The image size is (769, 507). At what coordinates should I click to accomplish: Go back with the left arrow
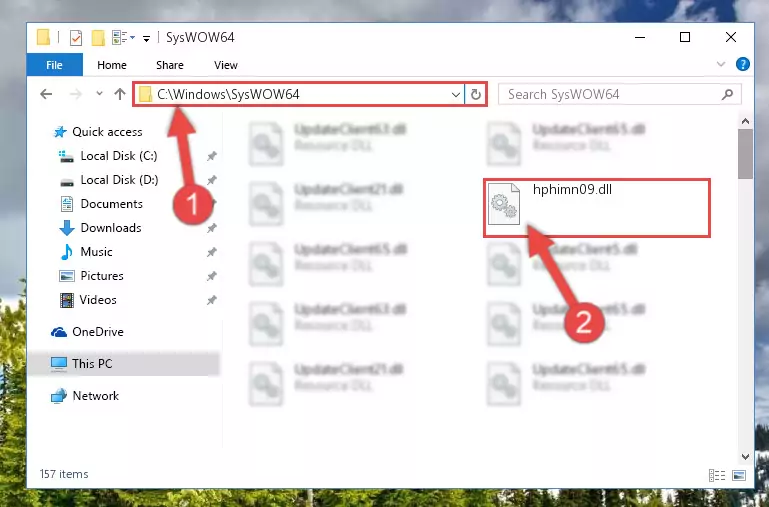click(x=46, y=94)
